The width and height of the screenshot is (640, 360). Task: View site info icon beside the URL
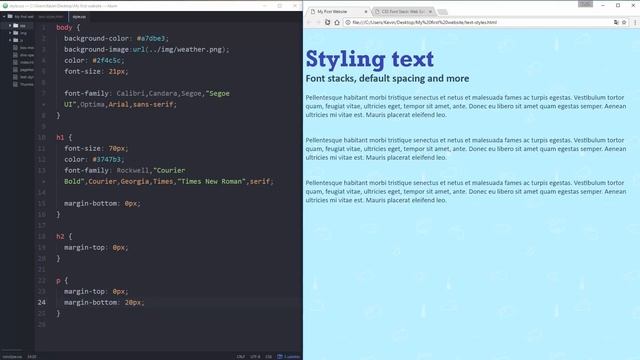pos(348,22)
